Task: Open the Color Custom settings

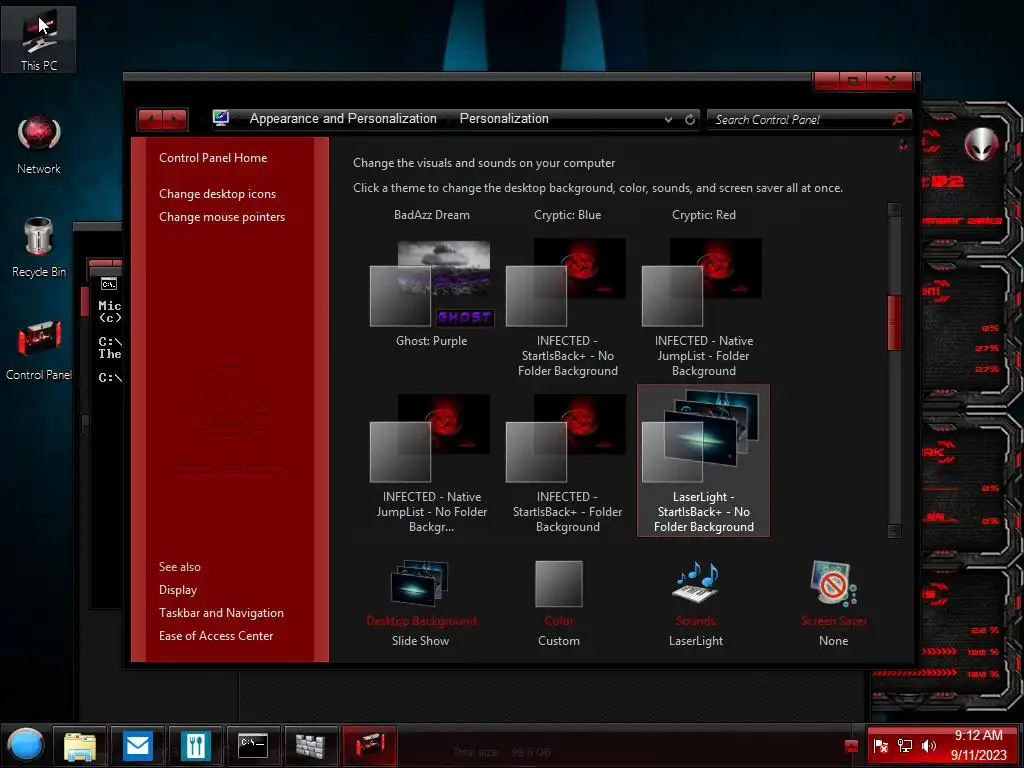Action: (558, 603)
